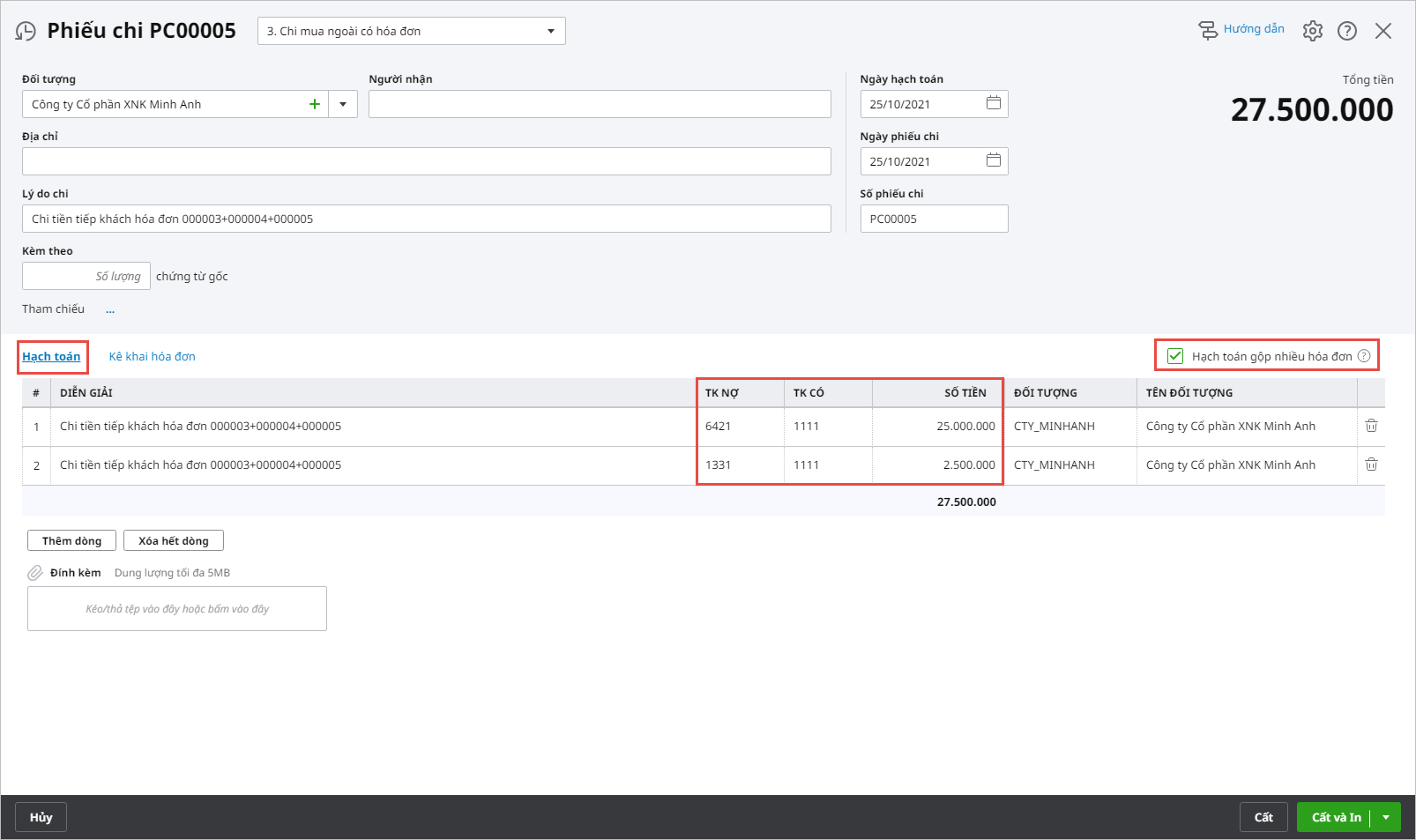Delete row 1 using its trash icon
The width and height of the screenshot is (1416, 840).
coord(1371,426)
